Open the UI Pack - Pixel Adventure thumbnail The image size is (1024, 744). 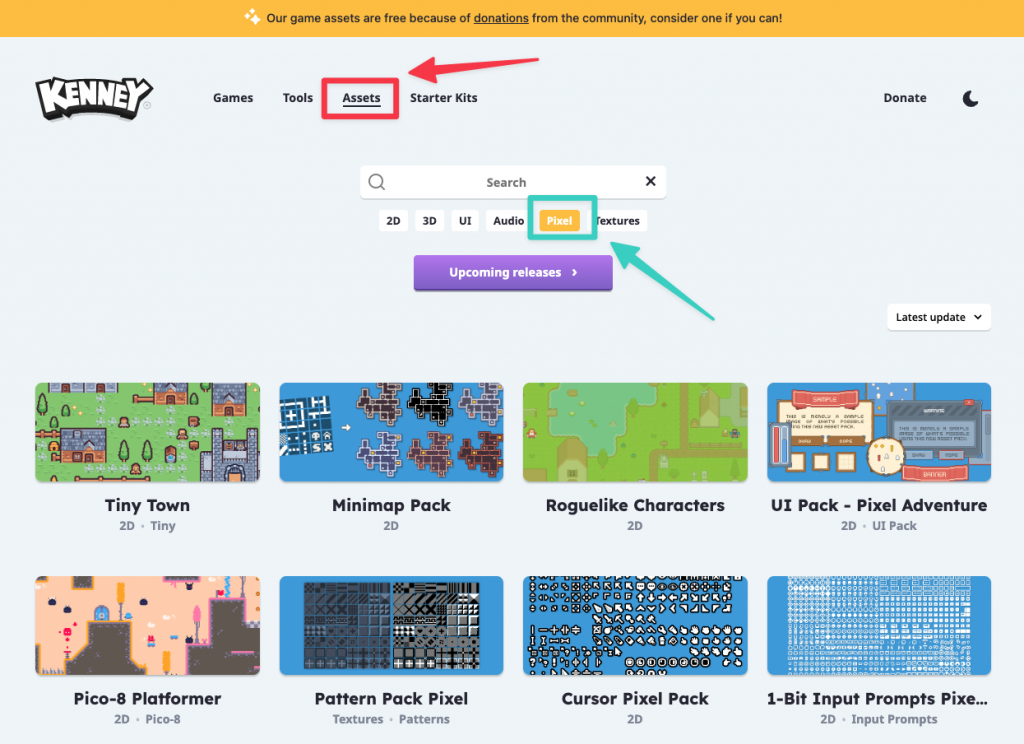(879, 432)
